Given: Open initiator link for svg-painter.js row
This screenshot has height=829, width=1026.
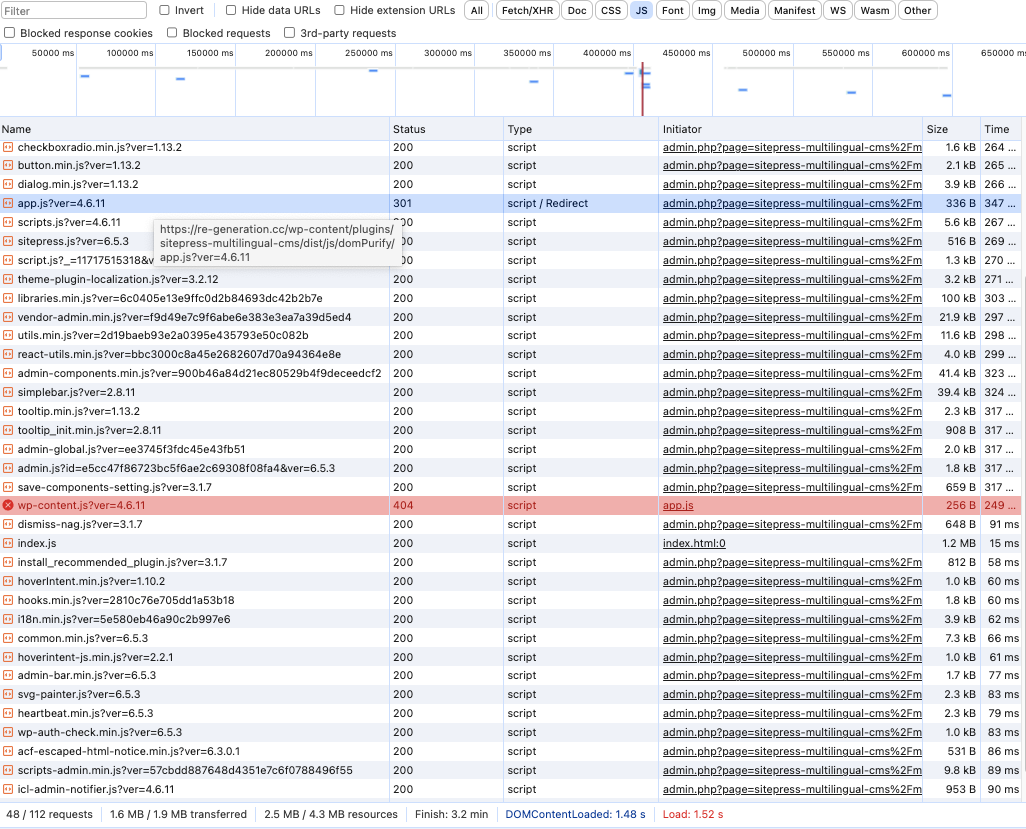Looking at the screenshot, I should tap(792, 694).
